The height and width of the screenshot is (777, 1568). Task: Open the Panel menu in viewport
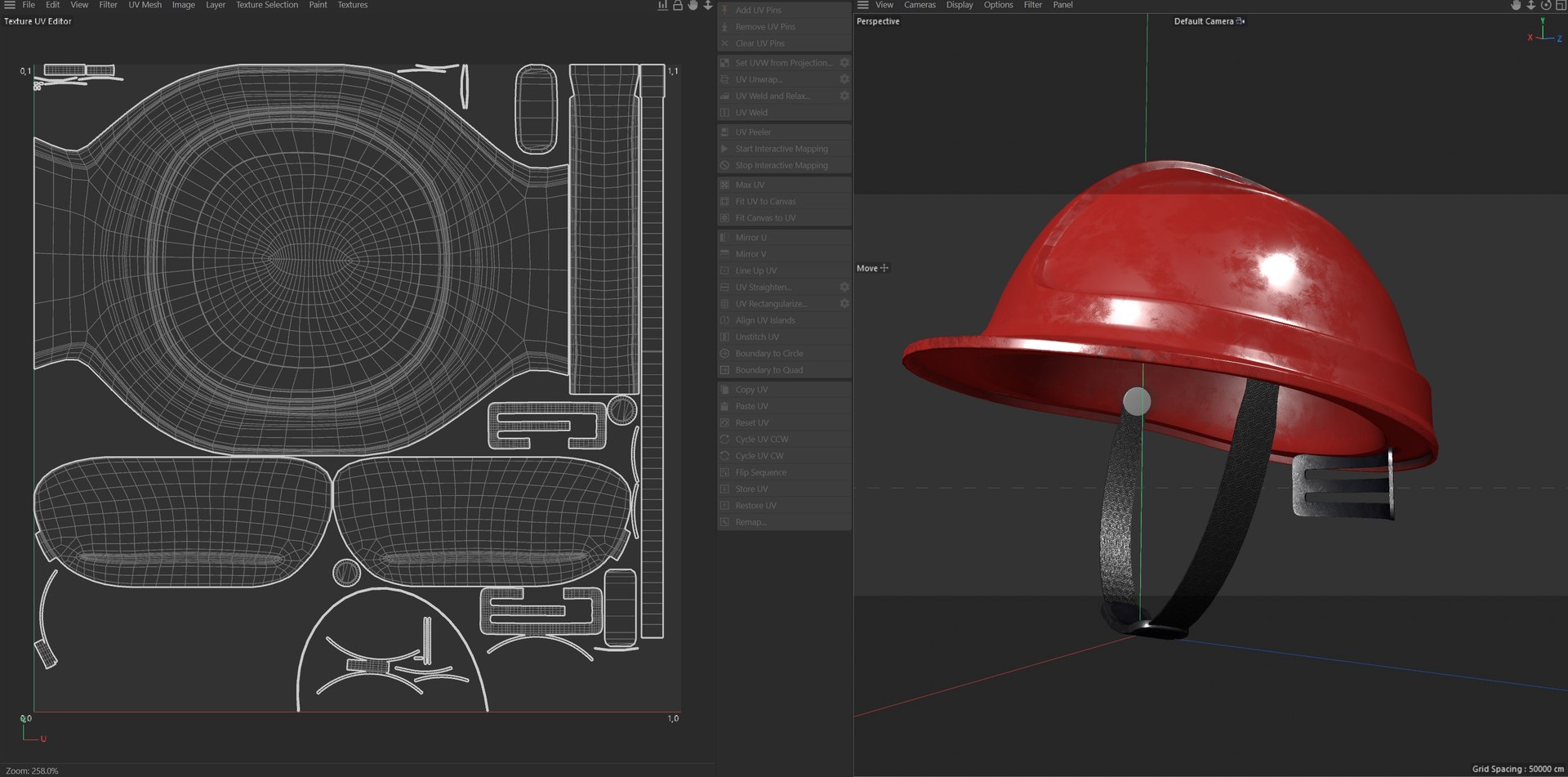[1062, 5]
